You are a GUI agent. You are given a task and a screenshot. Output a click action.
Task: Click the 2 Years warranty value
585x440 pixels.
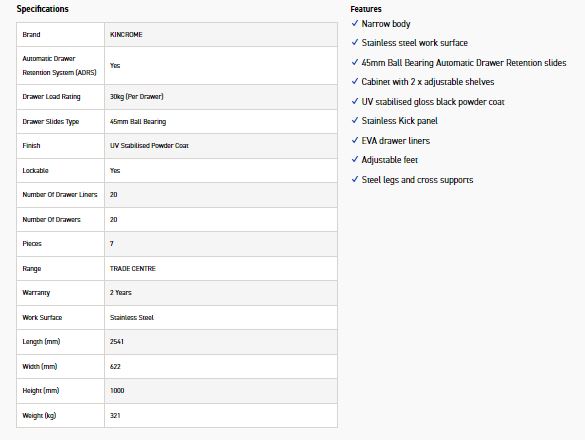(x=121, y=293)
